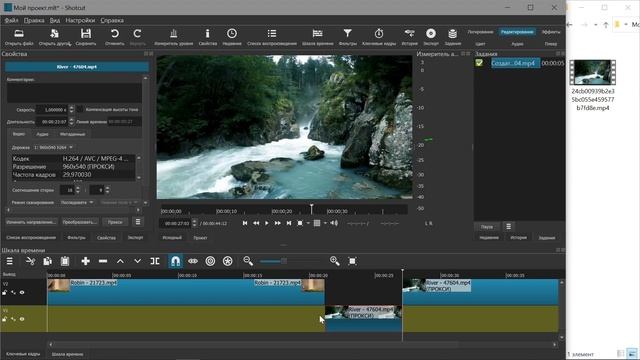
Task: Click the timeline Copy icon
Action: click(47, 261)
